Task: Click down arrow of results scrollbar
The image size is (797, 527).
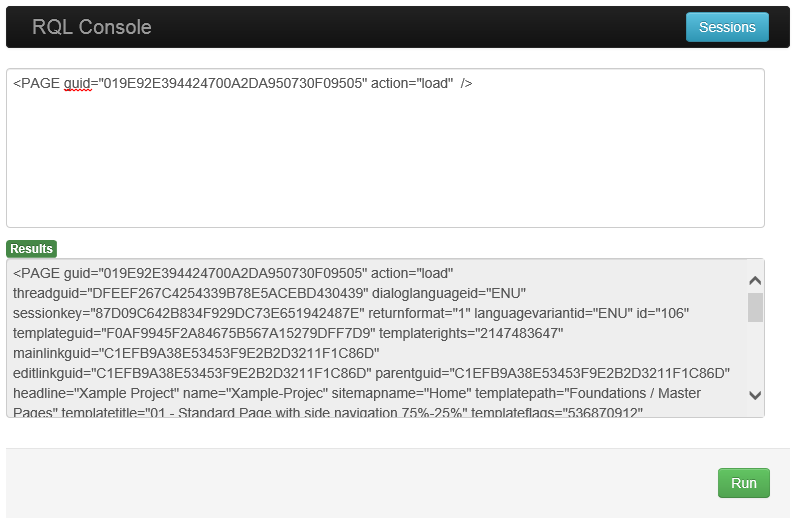Action: coord(755,395)
